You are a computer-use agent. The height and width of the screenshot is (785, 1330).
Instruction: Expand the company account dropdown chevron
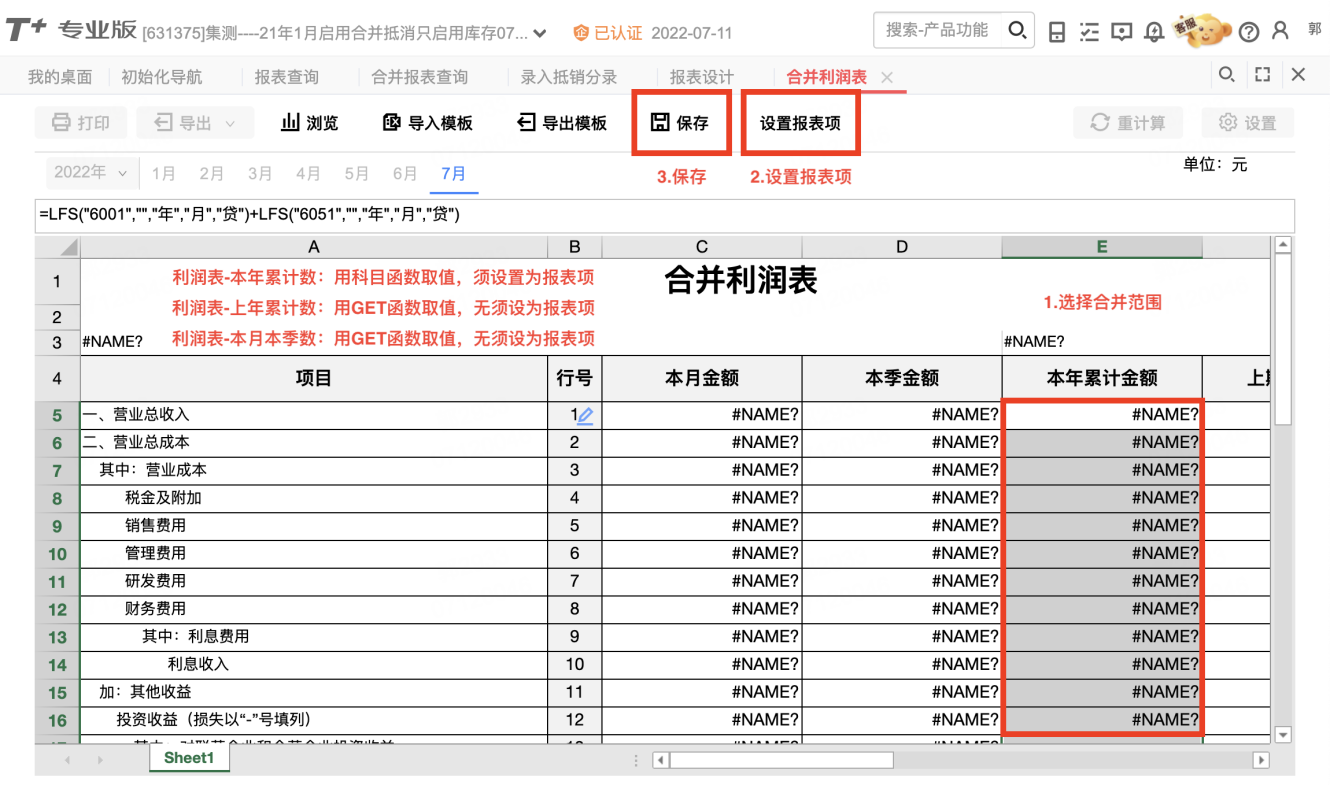point(540,34)
